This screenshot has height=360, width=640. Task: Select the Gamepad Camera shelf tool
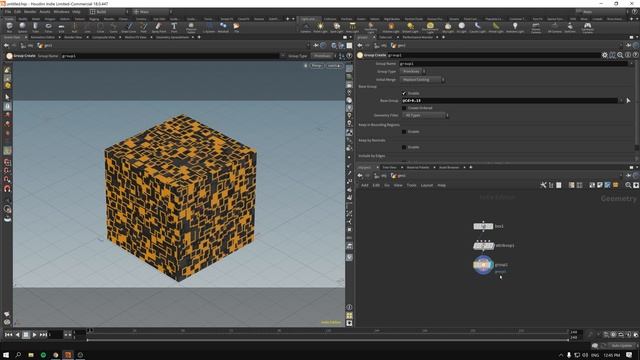587,27
